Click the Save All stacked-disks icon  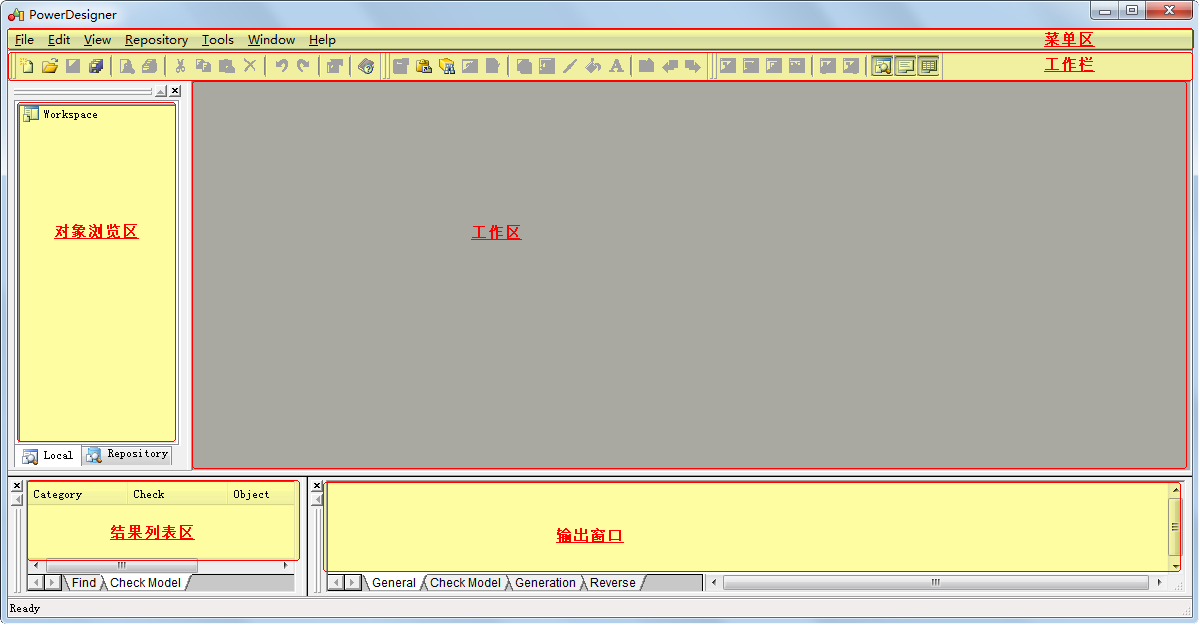[x=96, y=66]
